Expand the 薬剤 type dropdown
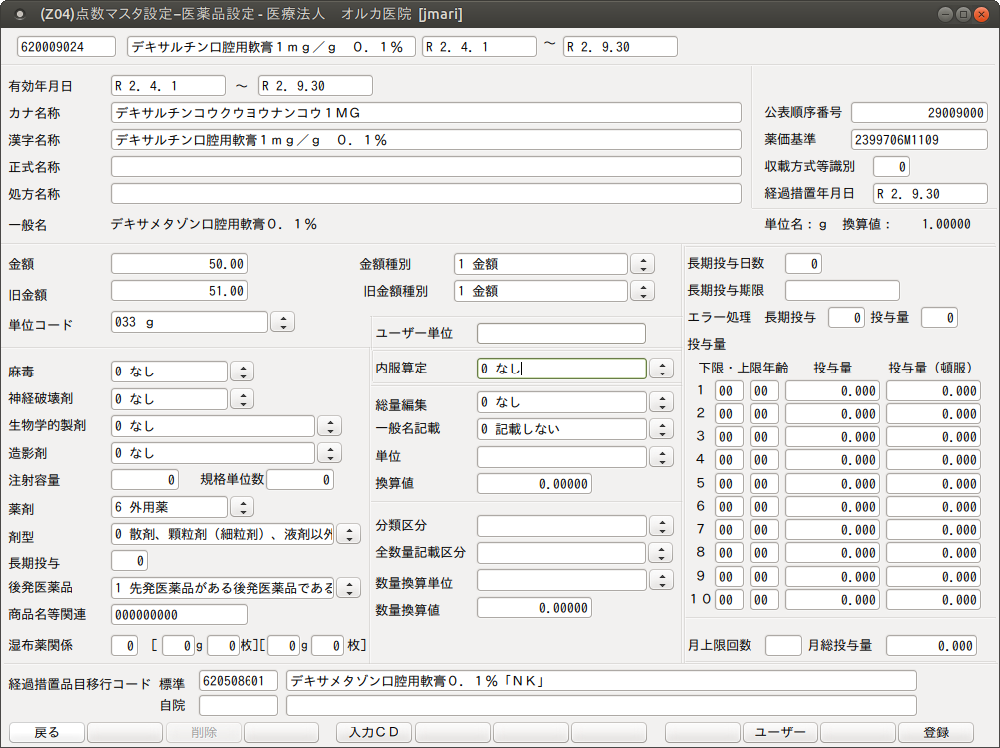 242,507
